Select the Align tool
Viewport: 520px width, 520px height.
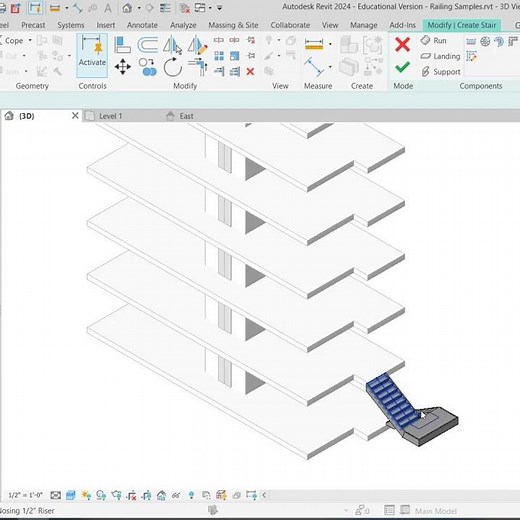pos(122,45)
